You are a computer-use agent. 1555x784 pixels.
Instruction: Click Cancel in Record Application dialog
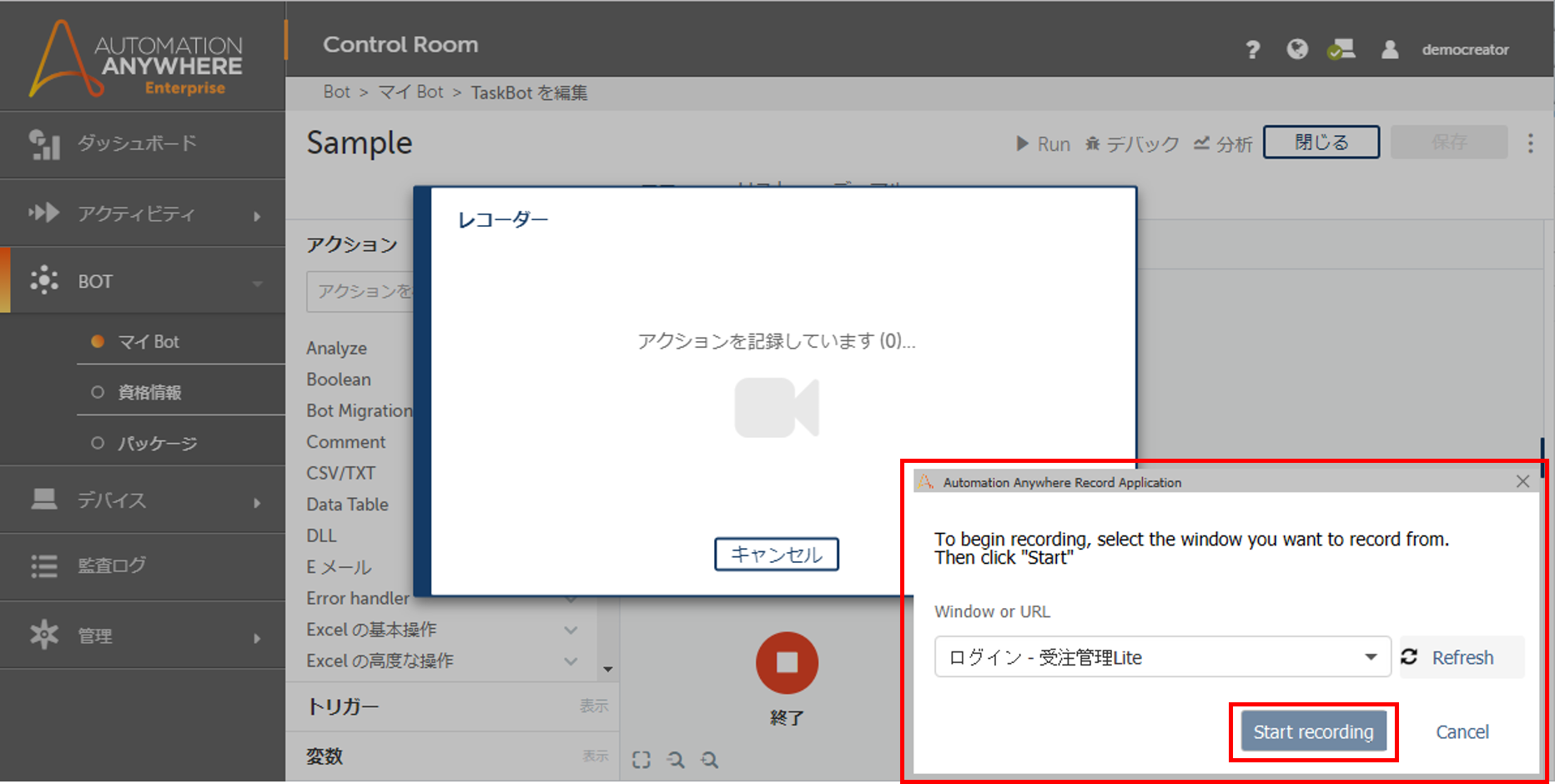(x=1462, y=732)
